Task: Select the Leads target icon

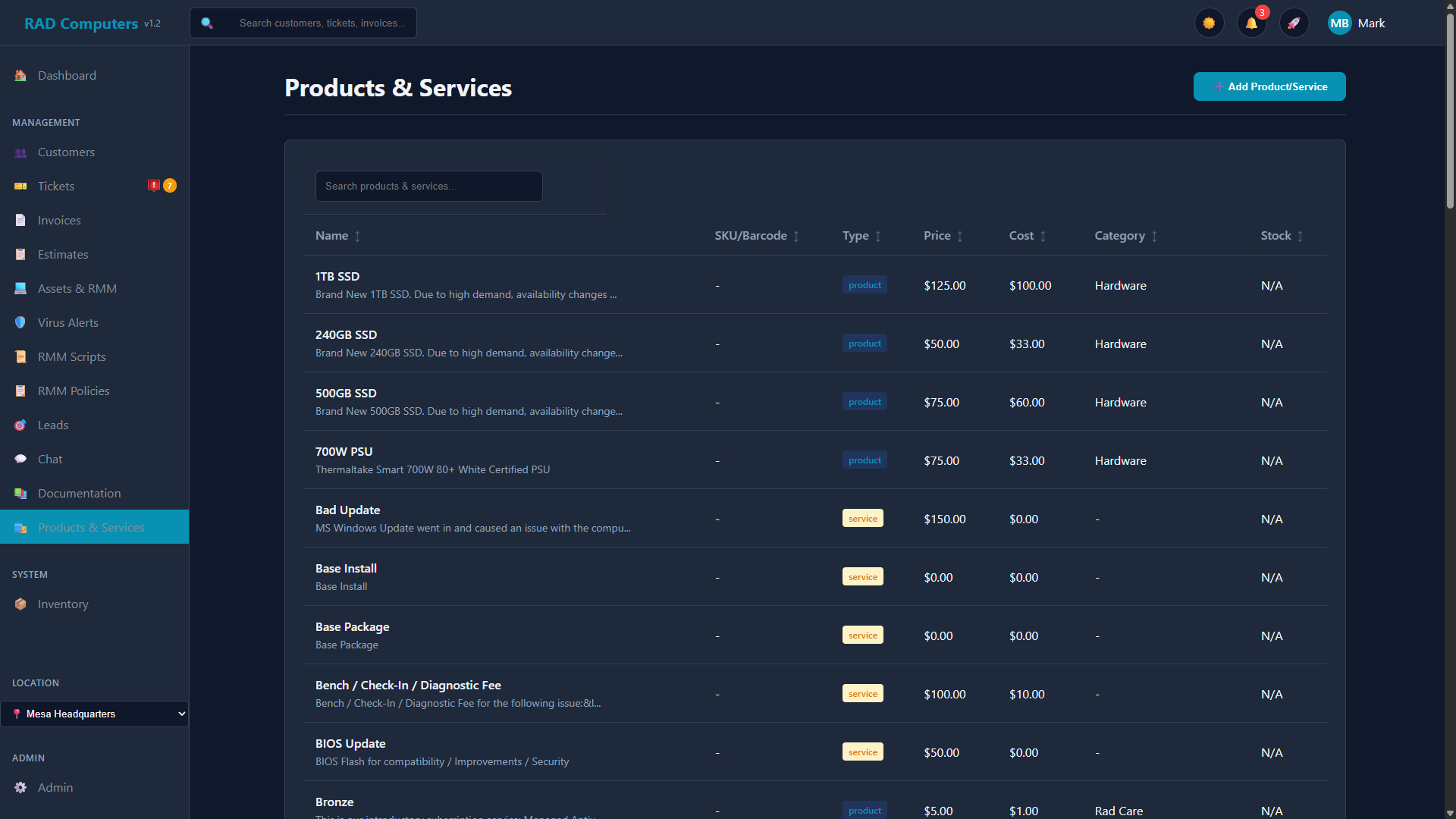Action: [20, 425]
